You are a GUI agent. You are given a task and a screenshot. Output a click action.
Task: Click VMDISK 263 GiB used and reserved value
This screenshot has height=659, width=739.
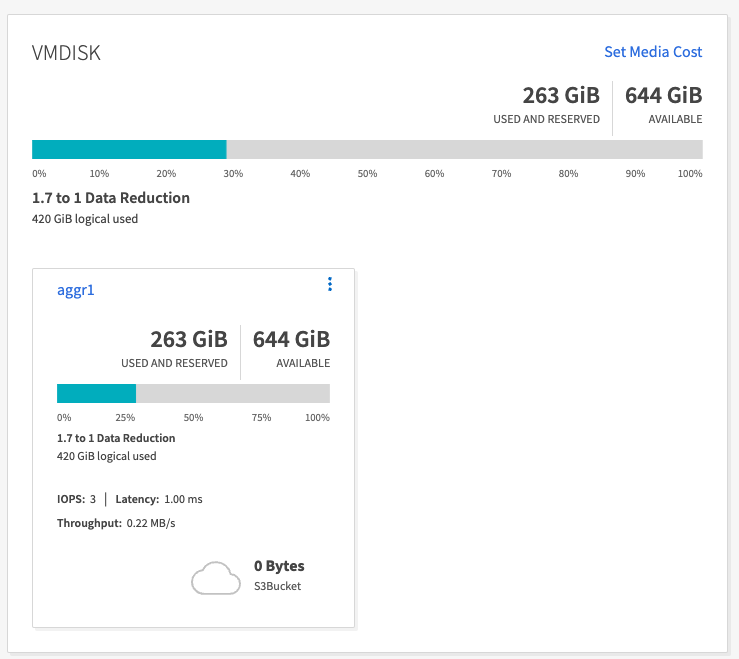pyautogui.click(x=560, y=96)
